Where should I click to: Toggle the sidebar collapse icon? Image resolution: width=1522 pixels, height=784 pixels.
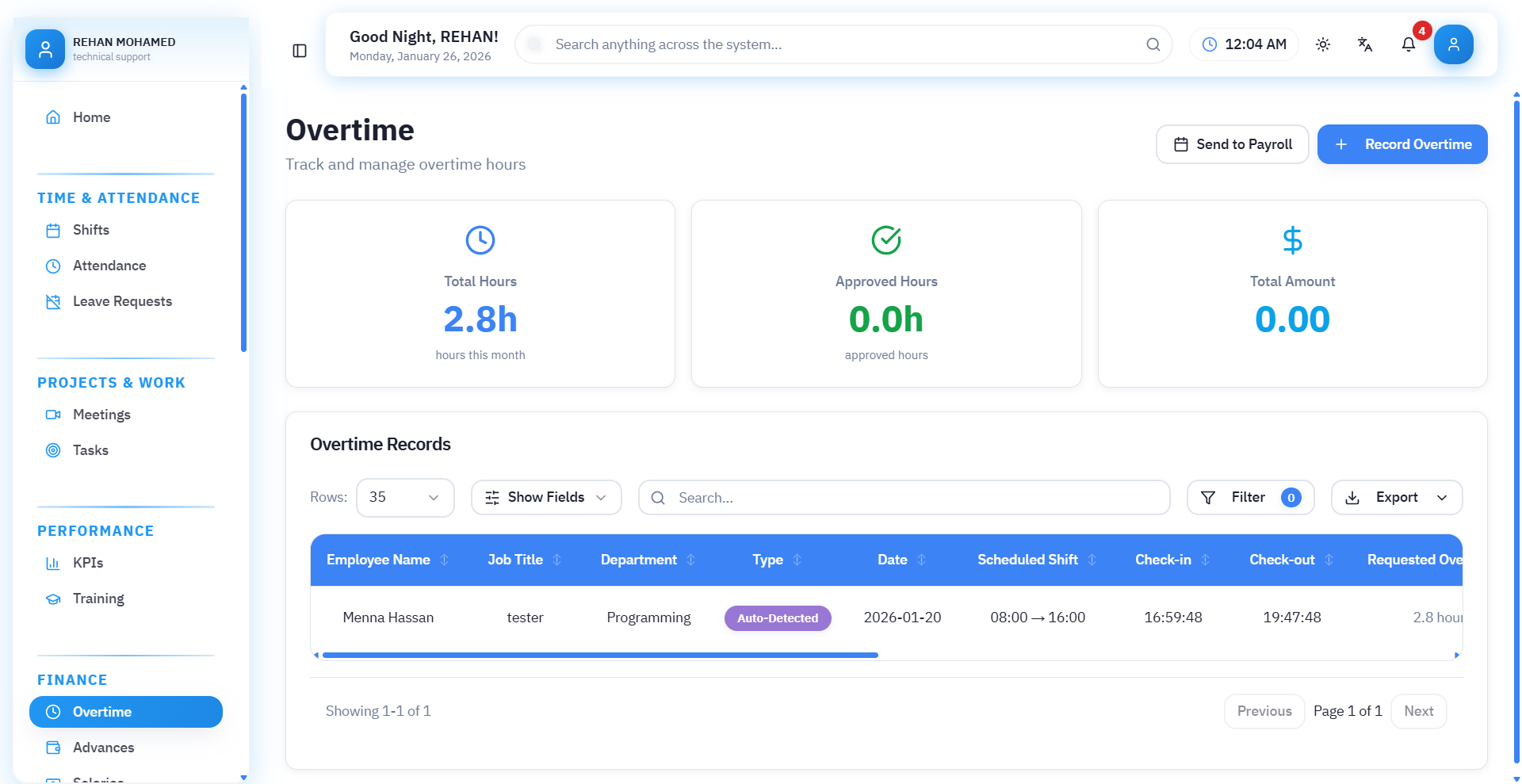(x=300, y=51)
